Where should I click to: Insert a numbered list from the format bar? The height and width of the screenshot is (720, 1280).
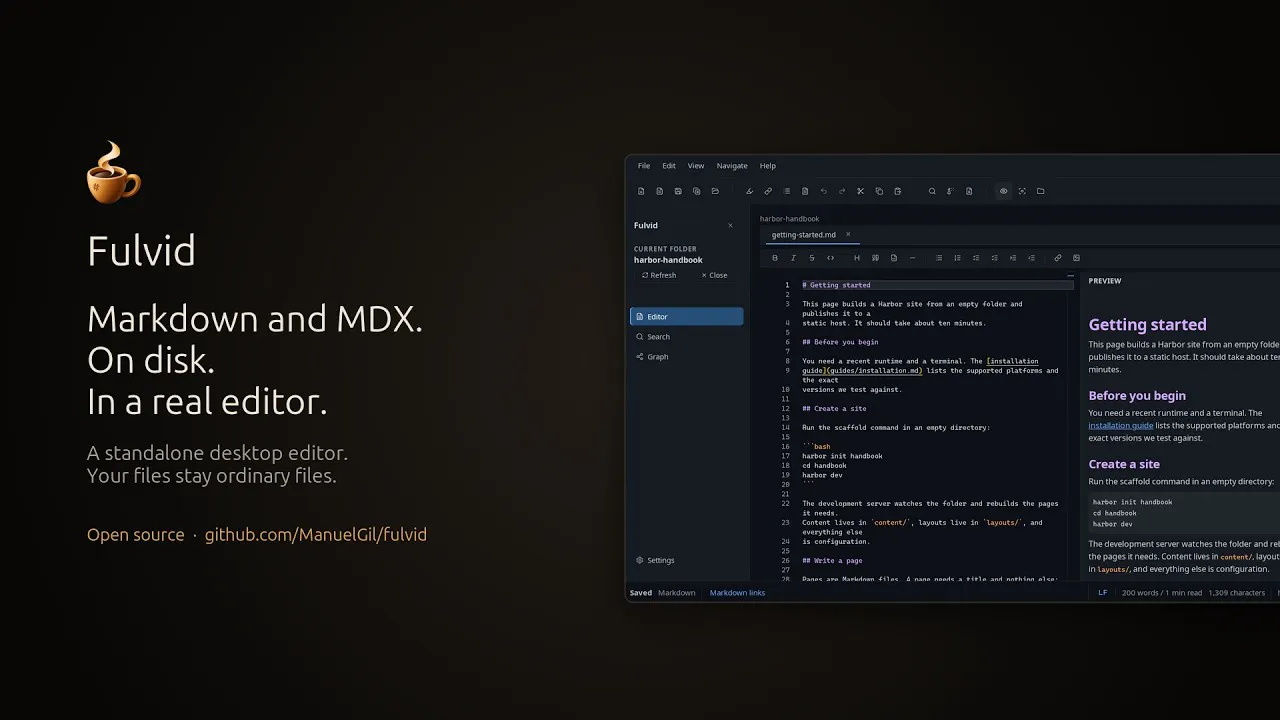tap(957, 258)
